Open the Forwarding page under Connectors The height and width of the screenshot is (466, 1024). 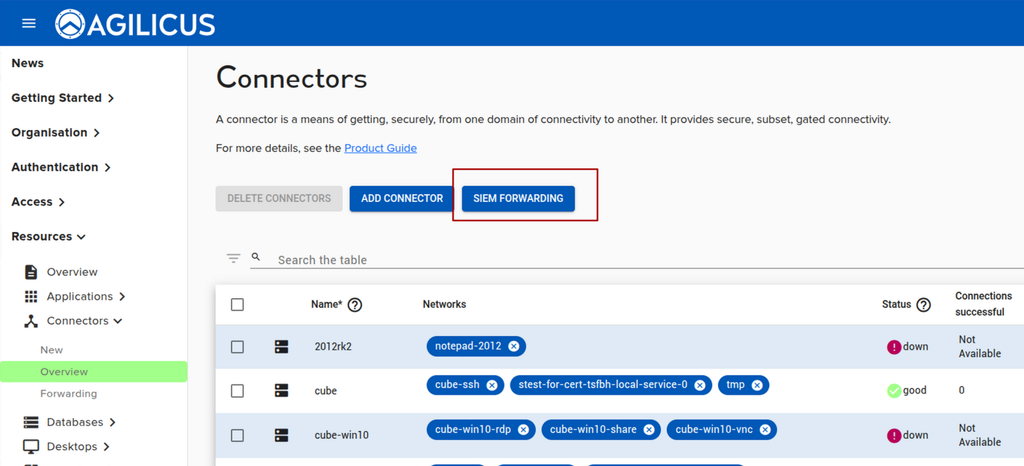69,394
